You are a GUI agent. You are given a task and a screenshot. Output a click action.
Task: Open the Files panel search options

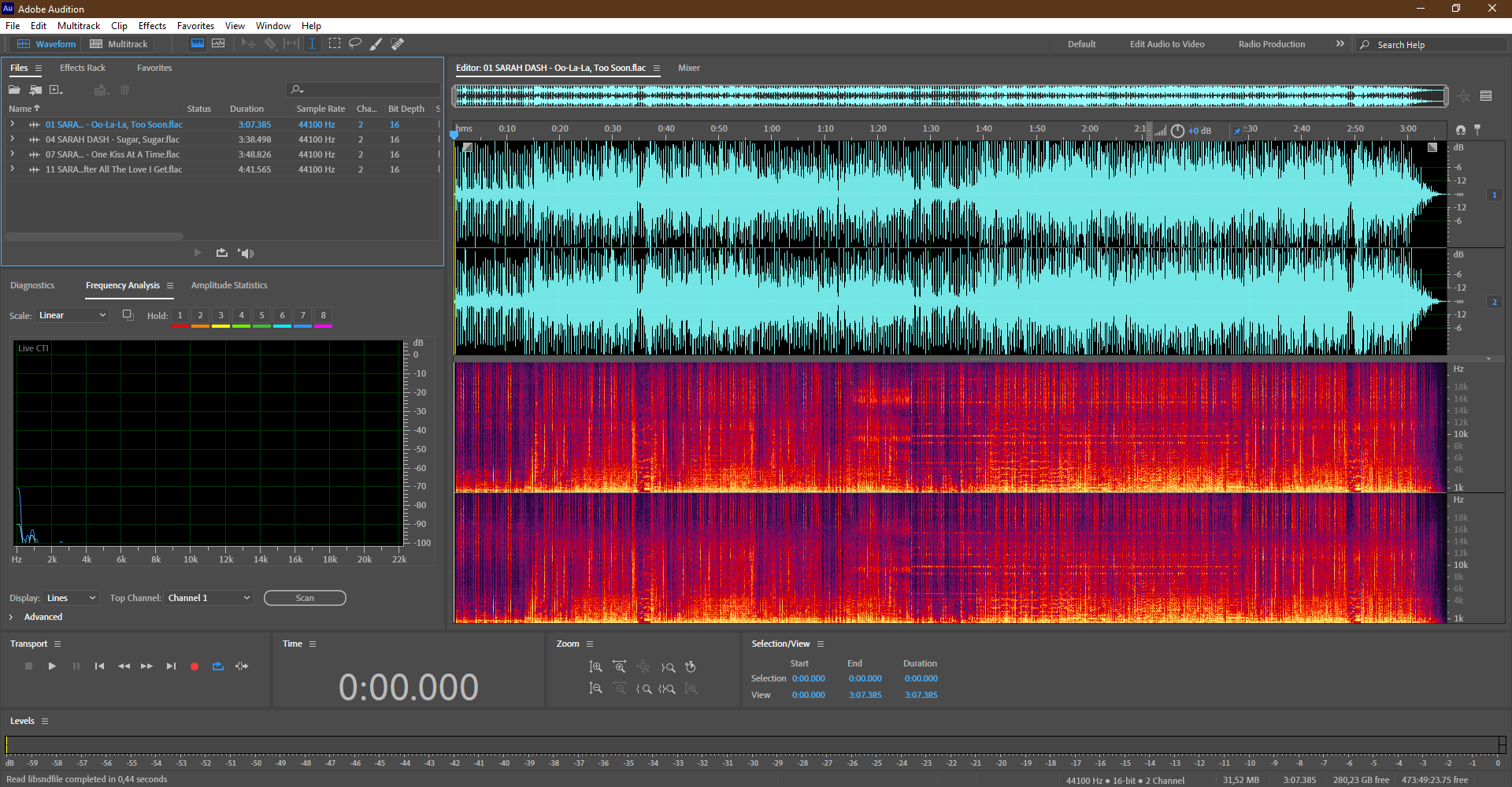(x=297, y=90)
